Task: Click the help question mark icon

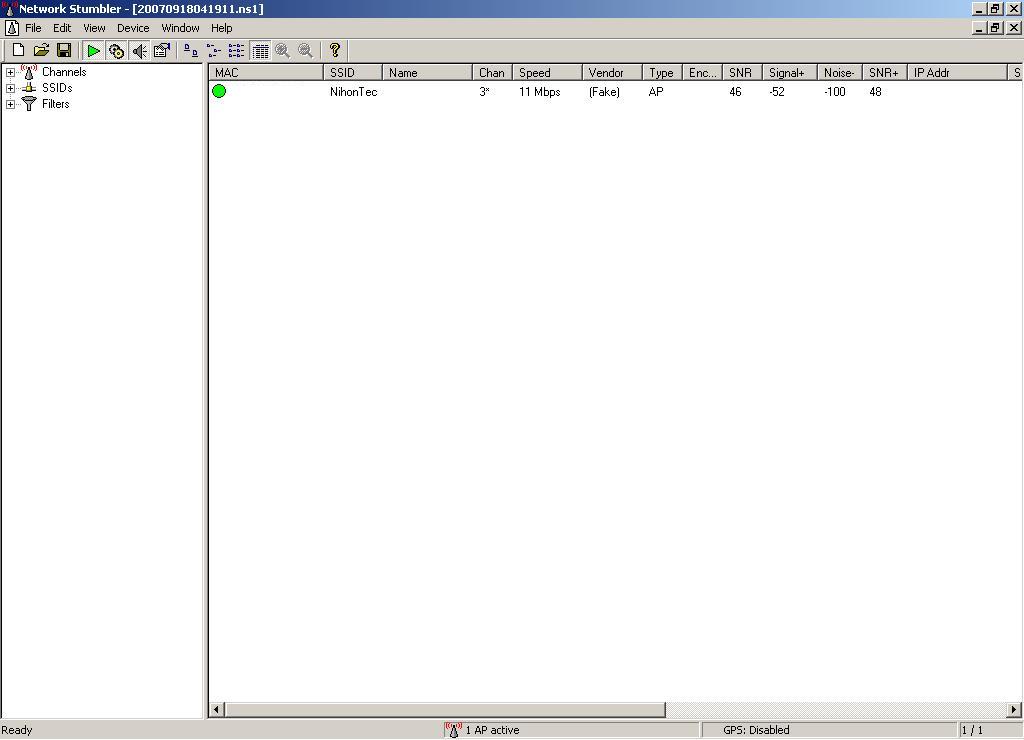Action: click(335, 50)
